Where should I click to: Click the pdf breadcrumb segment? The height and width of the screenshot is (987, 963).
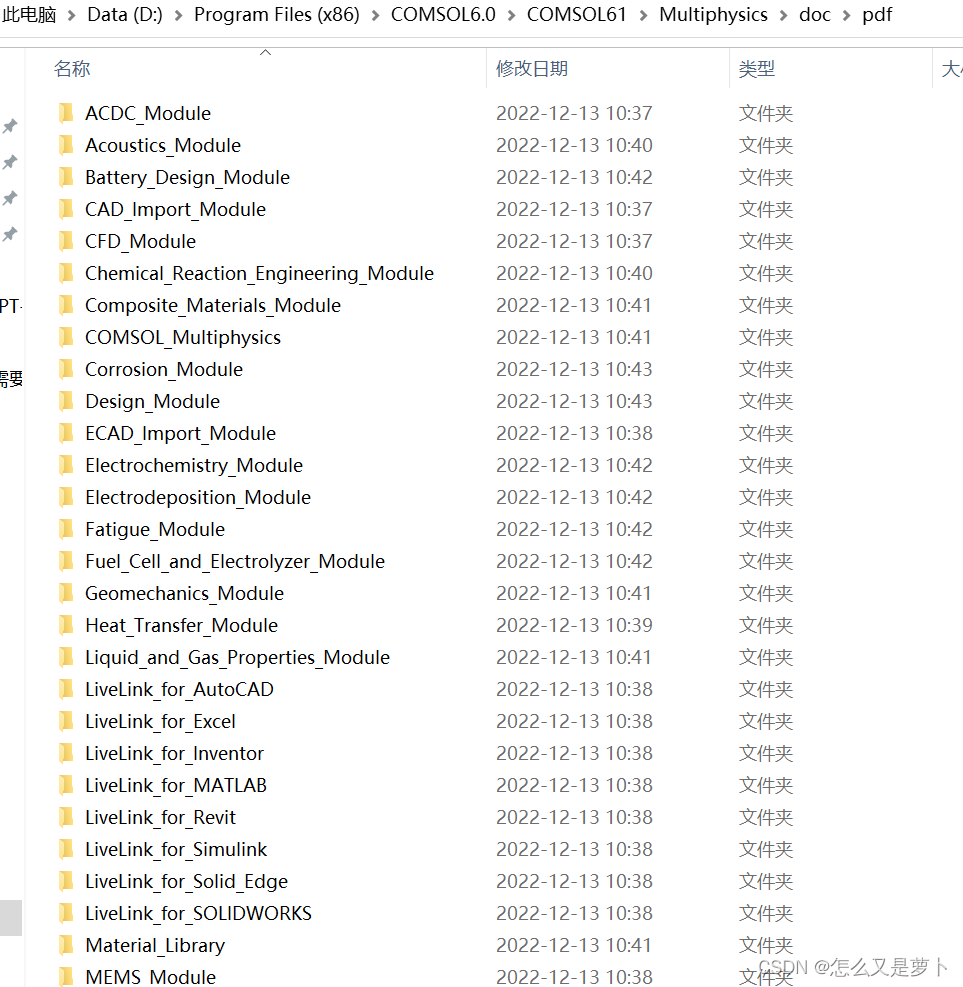pos(877,14)
